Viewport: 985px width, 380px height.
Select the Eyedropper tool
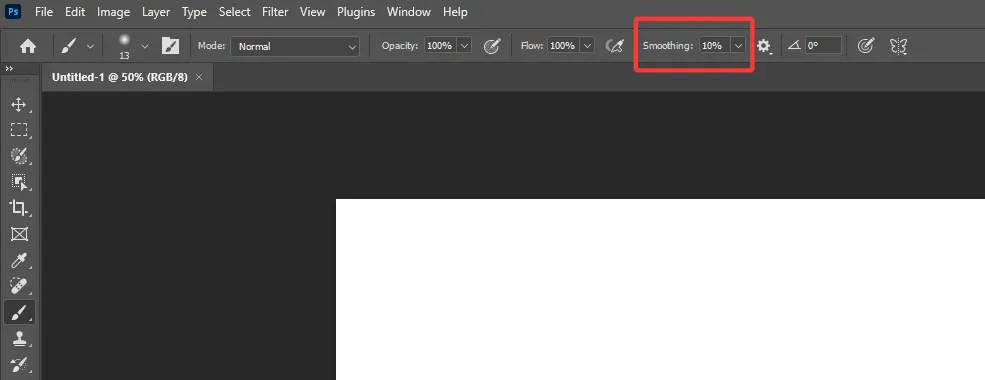pos(19,260)
